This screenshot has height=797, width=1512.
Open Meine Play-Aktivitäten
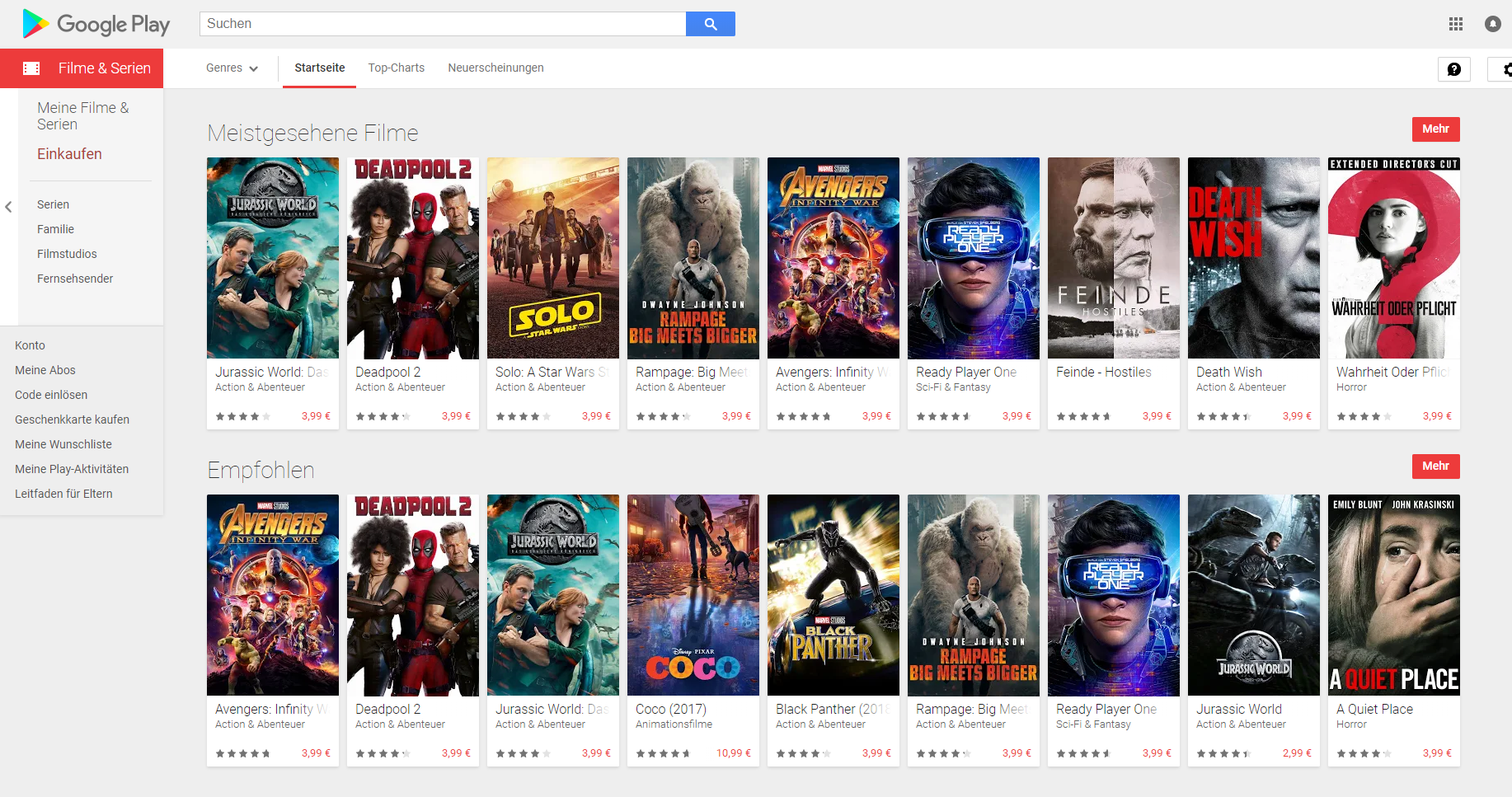pyautogui.click(x=72, y=469)
